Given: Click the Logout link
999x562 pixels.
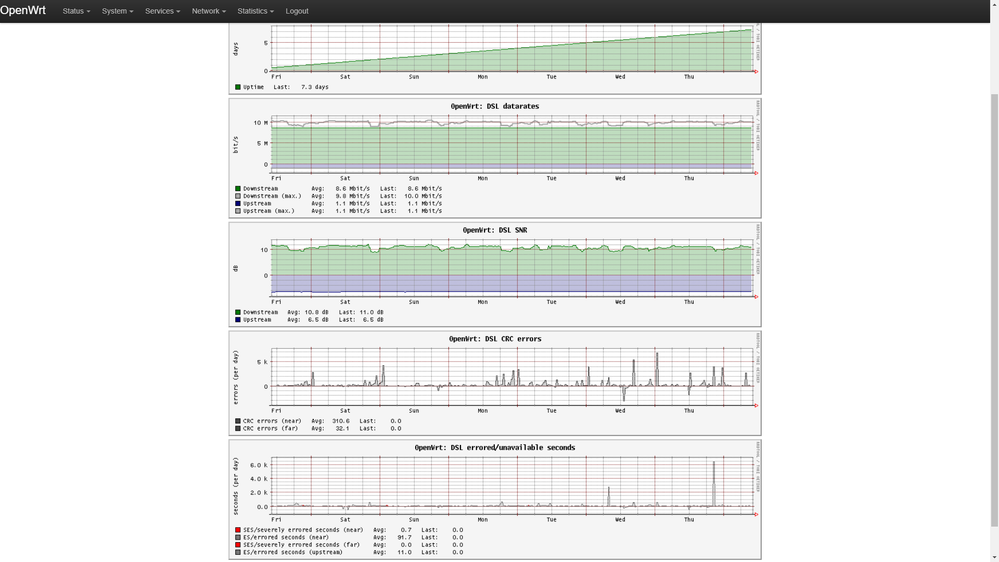Looking at the screenshot, I should click(297, 11).
